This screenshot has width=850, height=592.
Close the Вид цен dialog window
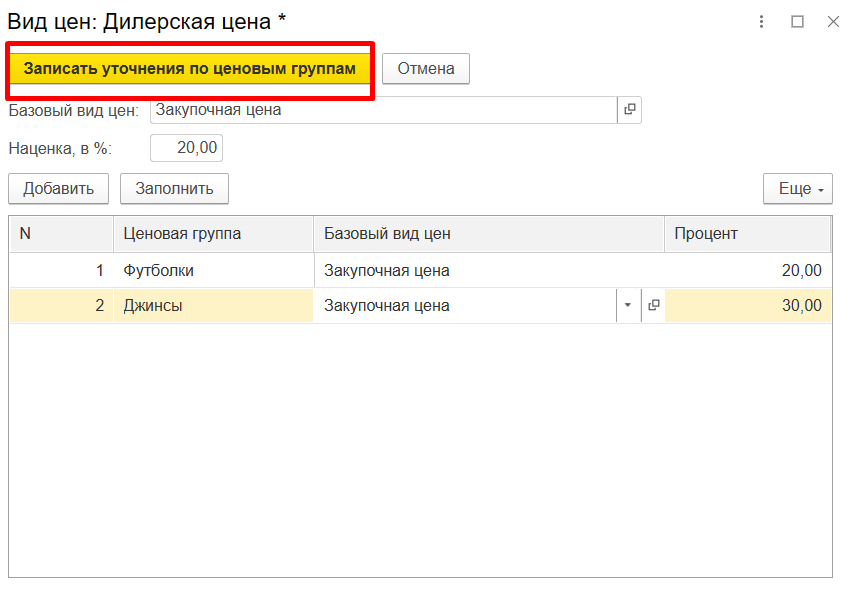[832, 21]
